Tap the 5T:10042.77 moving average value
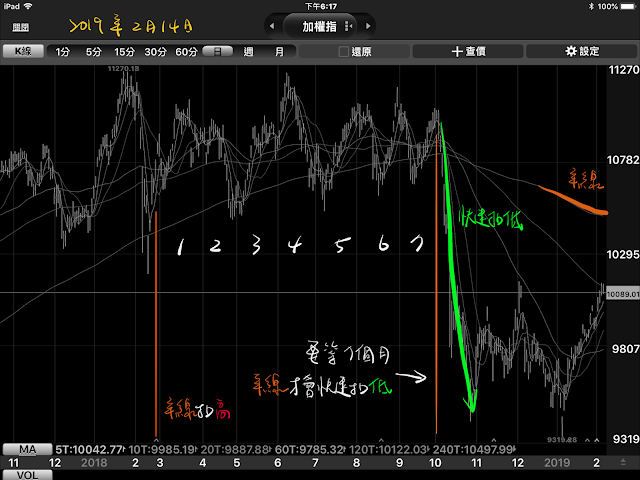 (x=89, y=450)
